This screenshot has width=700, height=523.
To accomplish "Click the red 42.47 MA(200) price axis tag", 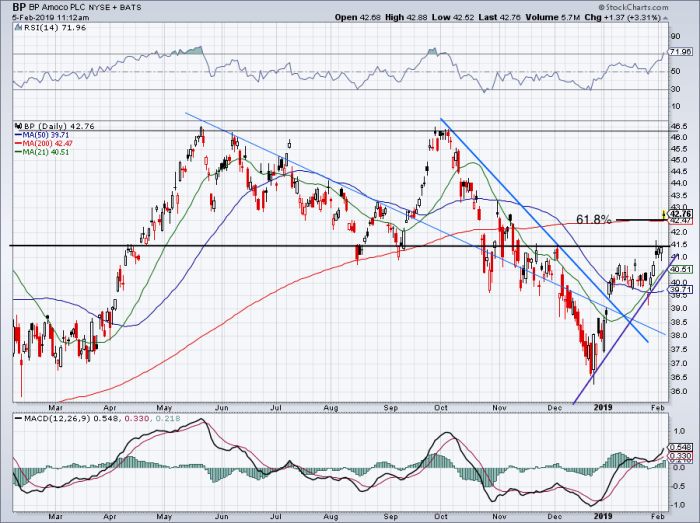I will (x=681, y=220).
